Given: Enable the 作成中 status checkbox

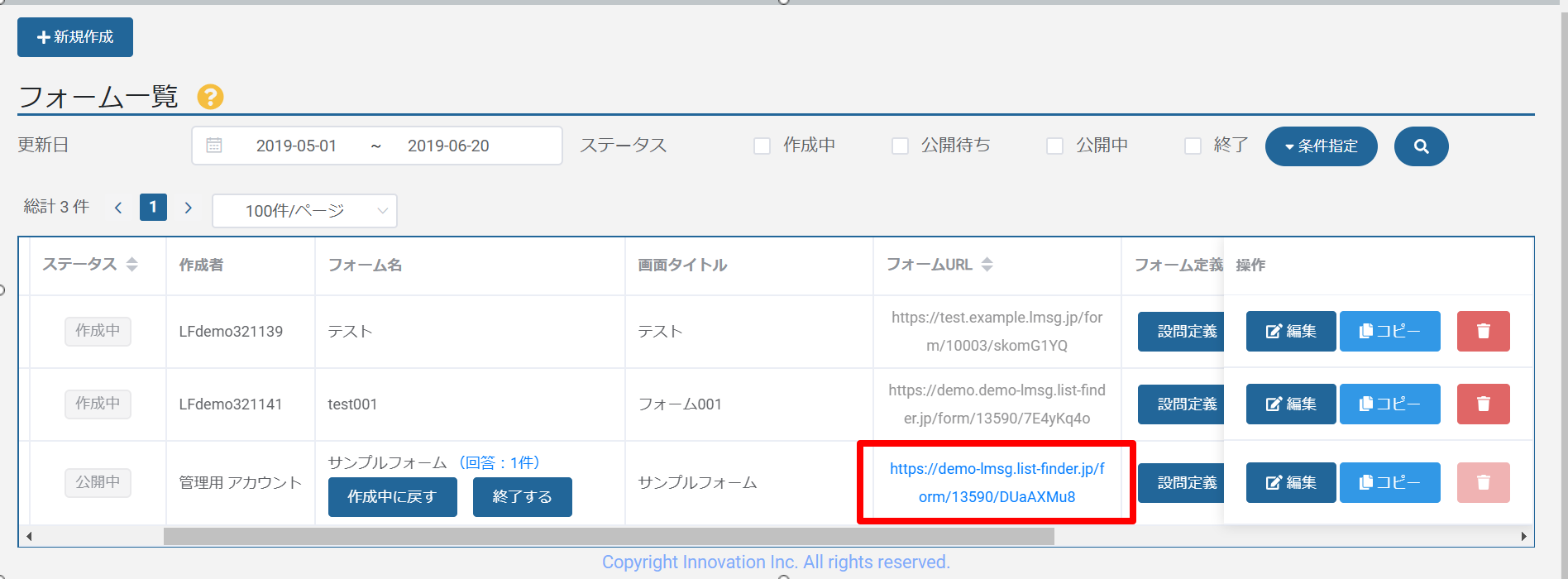Looking at the screenshot, I should click(762, 146).
